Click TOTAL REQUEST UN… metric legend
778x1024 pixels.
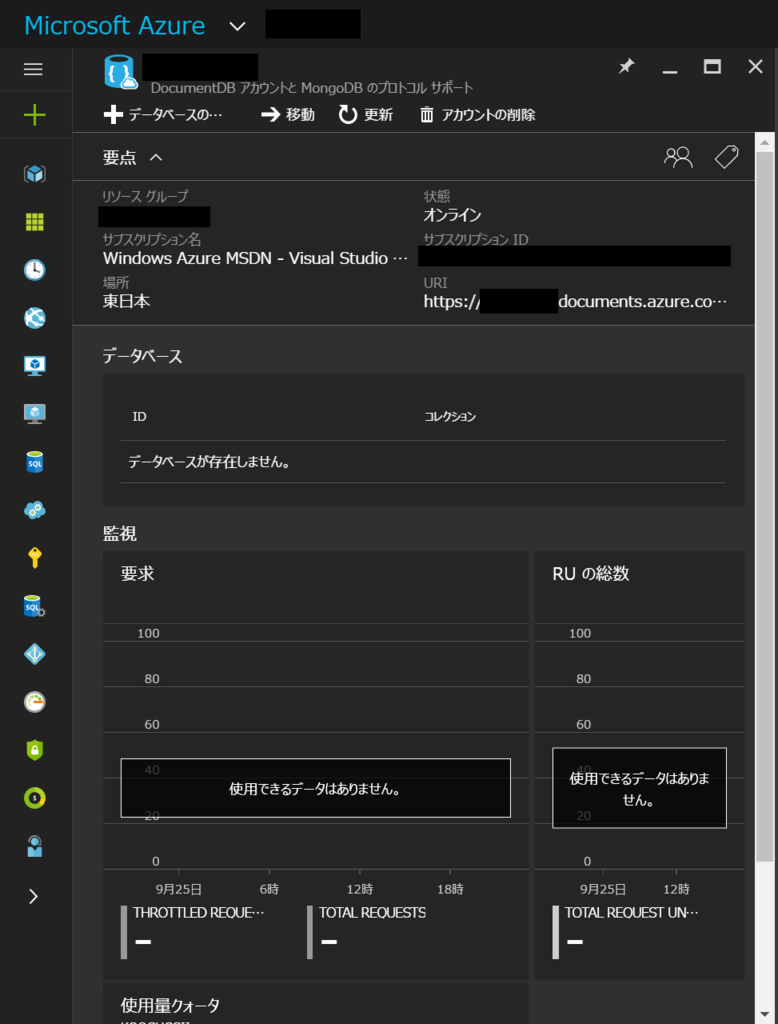(x=626, y=931)
